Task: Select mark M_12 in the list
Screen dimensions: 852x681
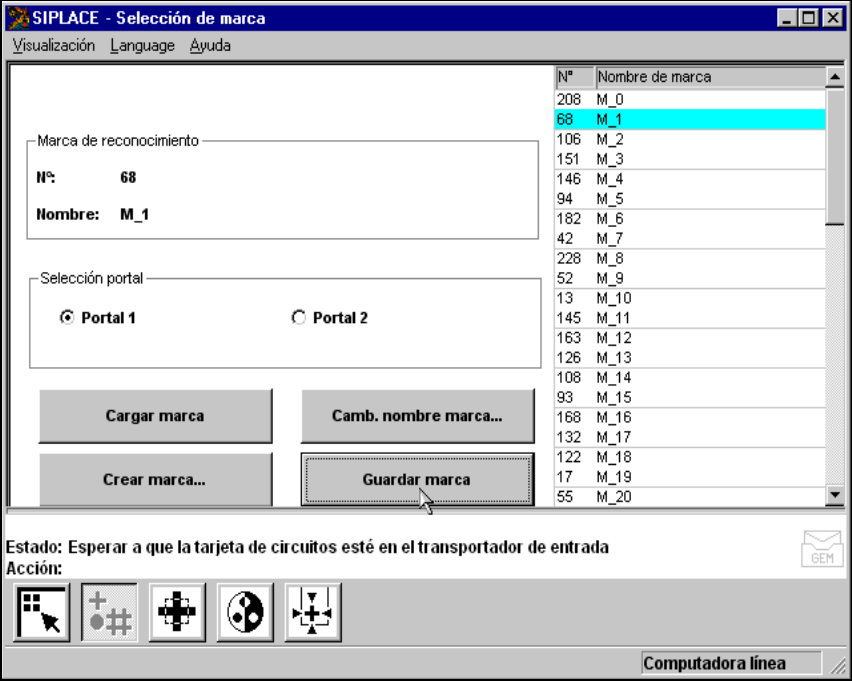Action: point(690,338)
